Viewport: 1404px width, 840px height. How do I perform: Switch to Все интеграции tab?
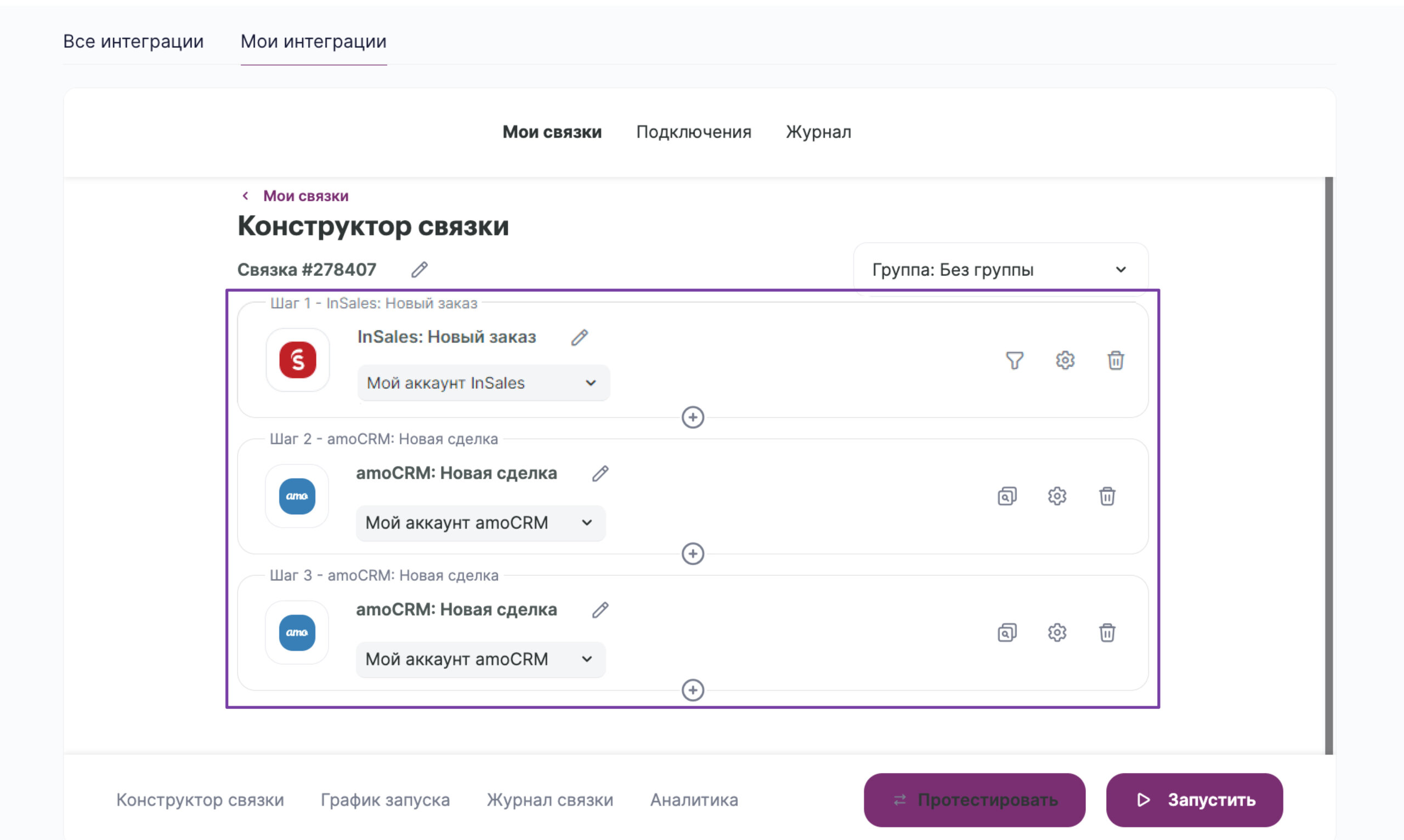[x=133, y=41]
